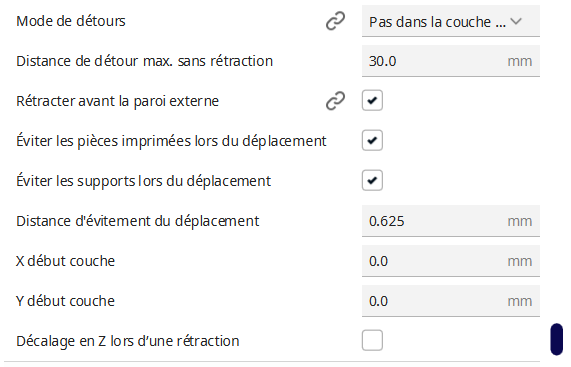Click the Décalage en Z label text
This screenshot has width=571, height=367.
pos(128,341)
